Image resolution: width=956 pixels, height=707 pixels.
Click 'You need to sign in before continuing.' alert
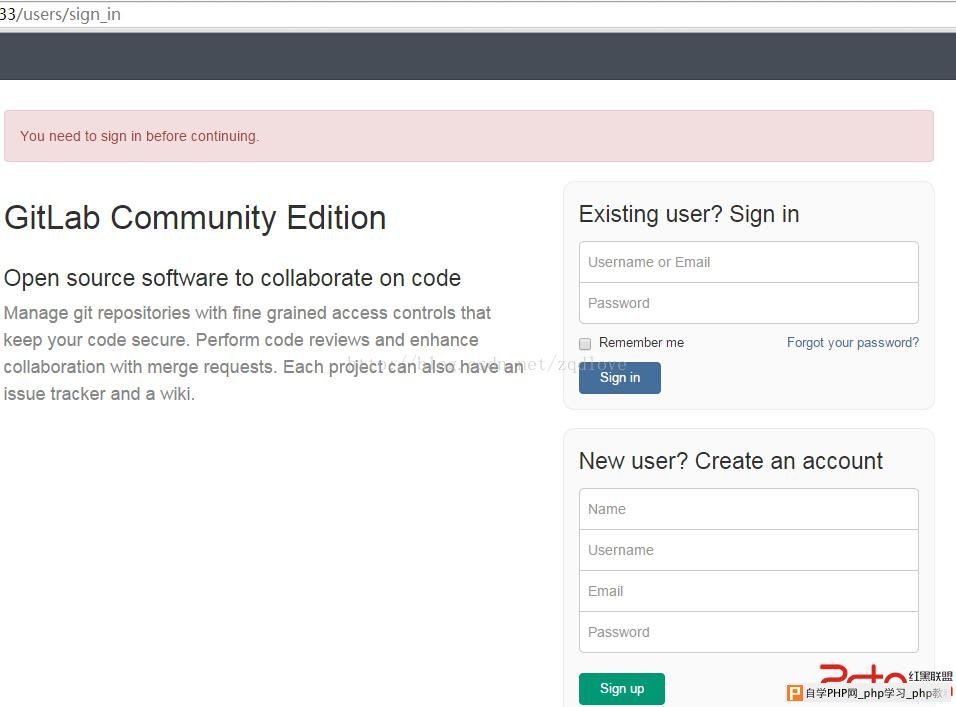click(x=469, y=136)
